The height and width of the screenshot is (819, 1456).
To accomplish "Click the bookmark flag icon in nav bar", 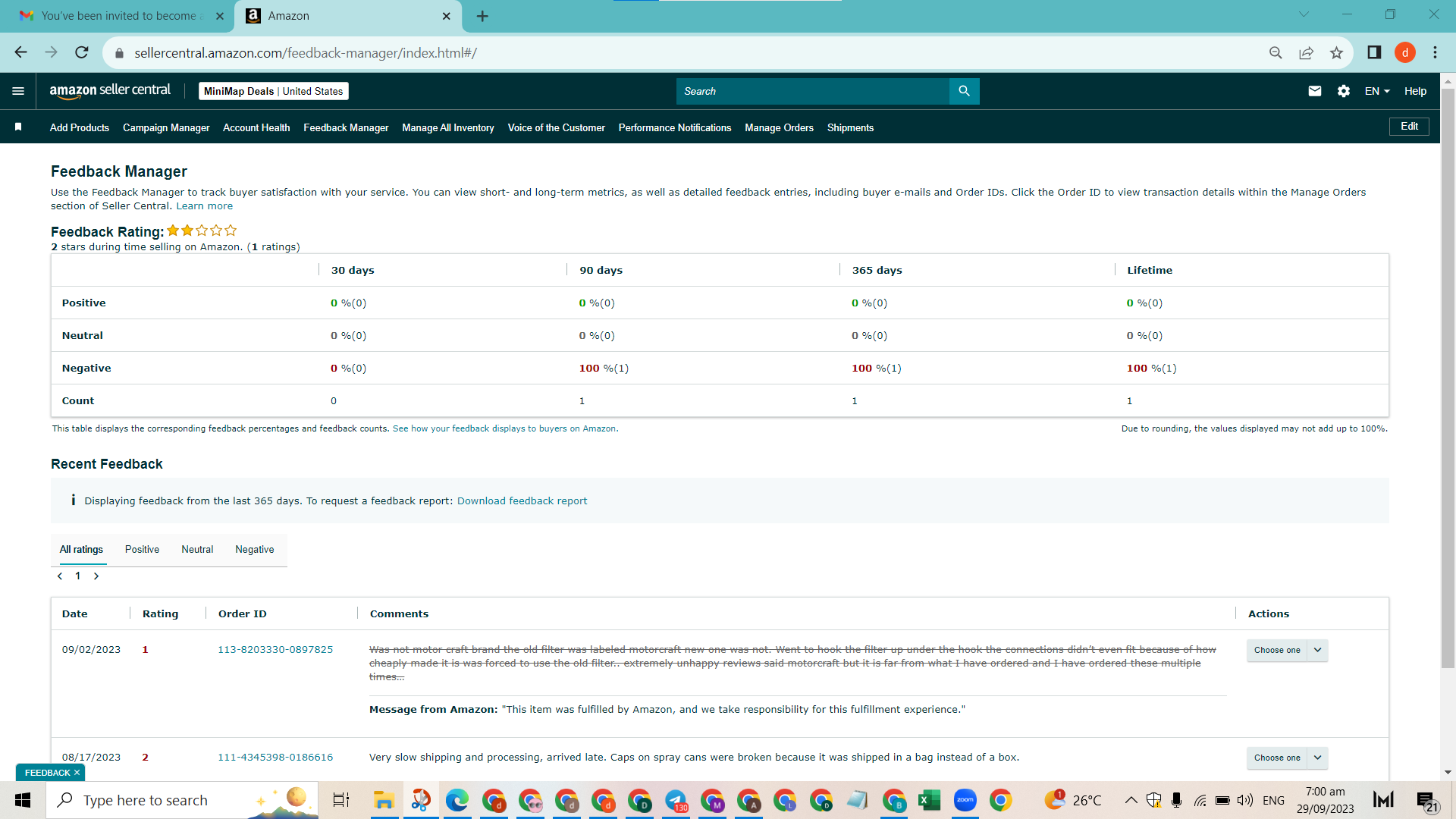I will pyautogui.click(x=18, y=127).
